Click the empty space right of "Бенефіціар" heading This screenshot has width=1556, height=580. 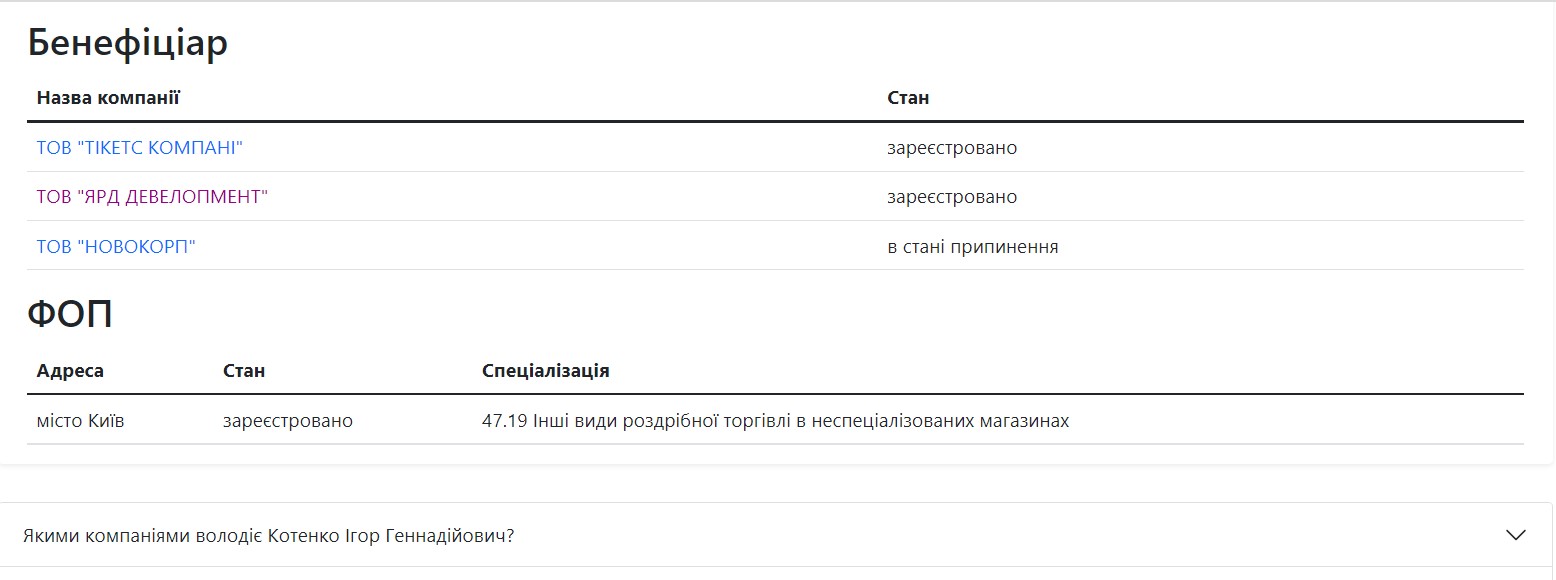tap(800, 43)
